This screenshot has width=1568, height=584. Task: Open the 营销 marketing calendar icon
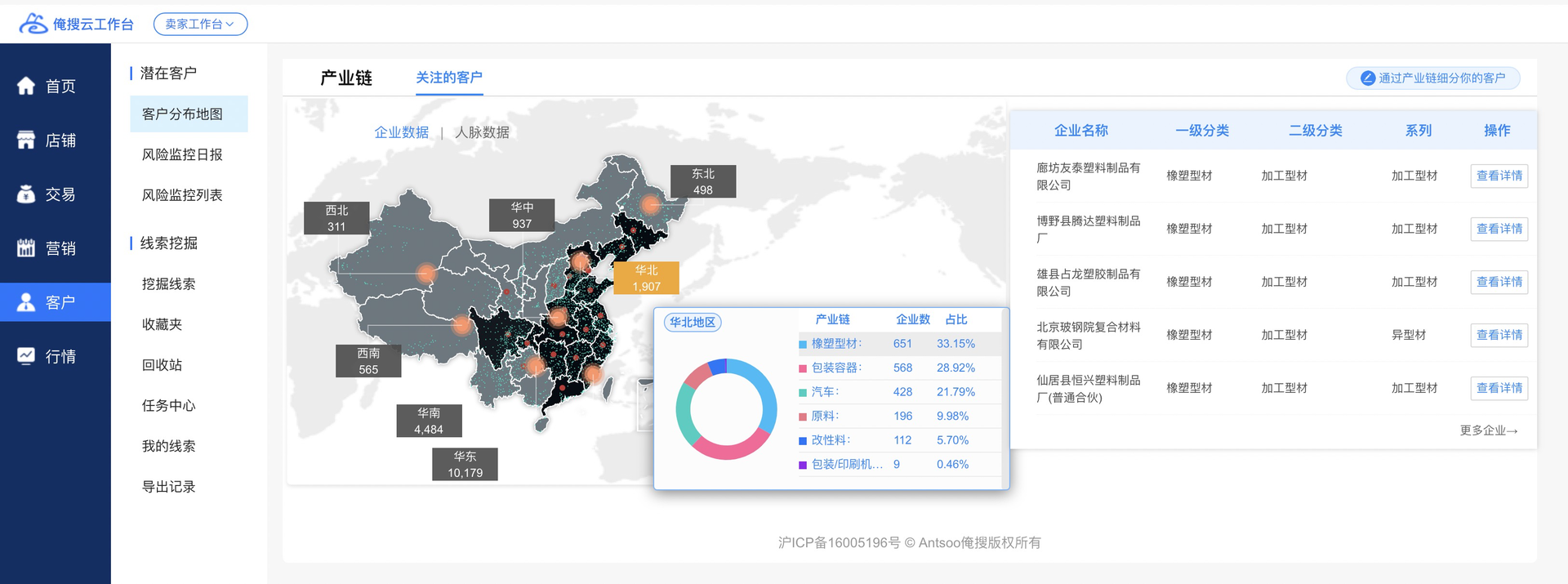26,248
